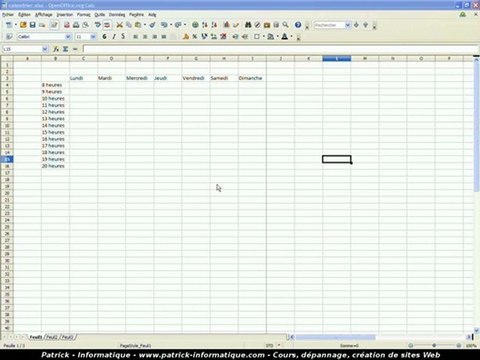This screenshot has height=360, width=480.
Task: Click the Styles and Formatting icon
Action: click(9, 37)
